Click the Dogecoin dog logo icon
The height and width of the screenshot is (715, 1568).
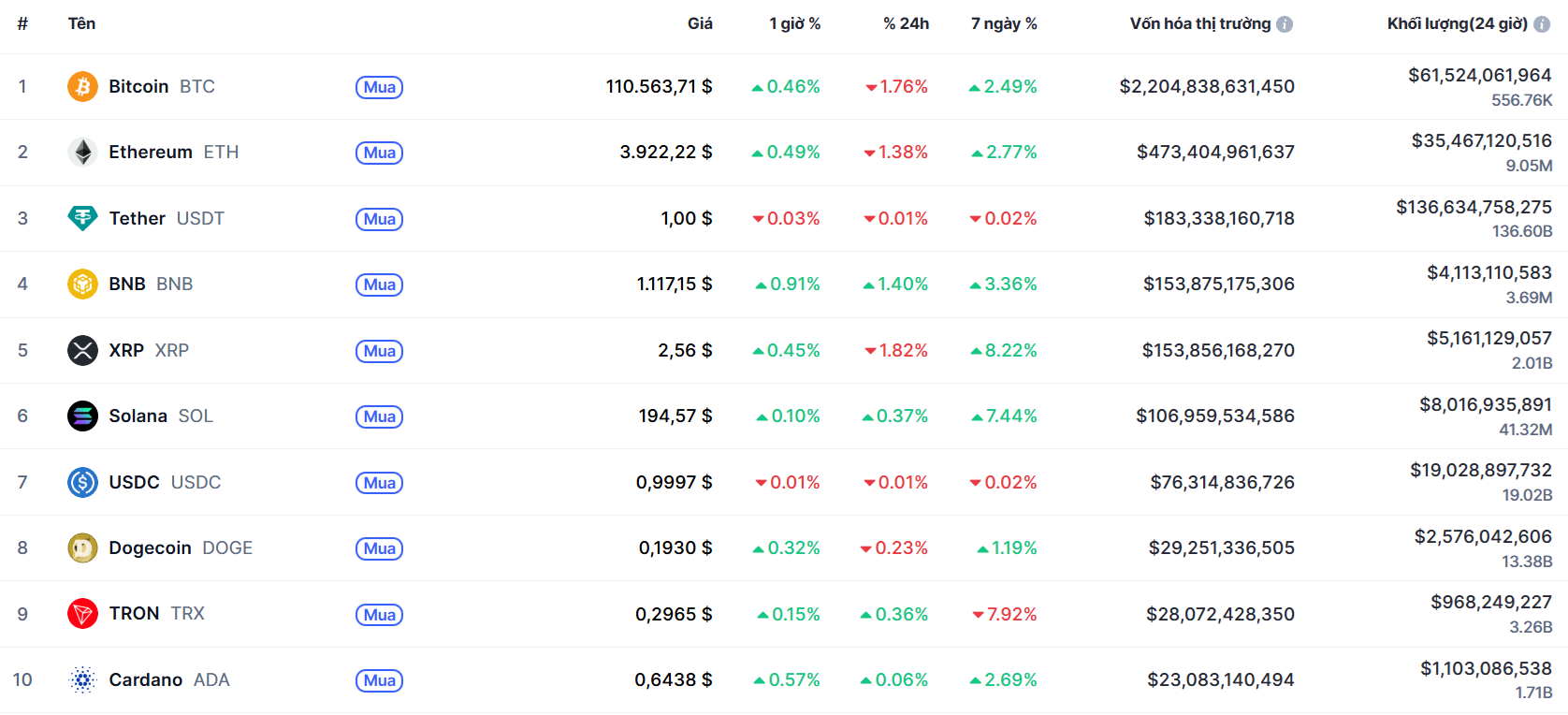coord(82,547)
